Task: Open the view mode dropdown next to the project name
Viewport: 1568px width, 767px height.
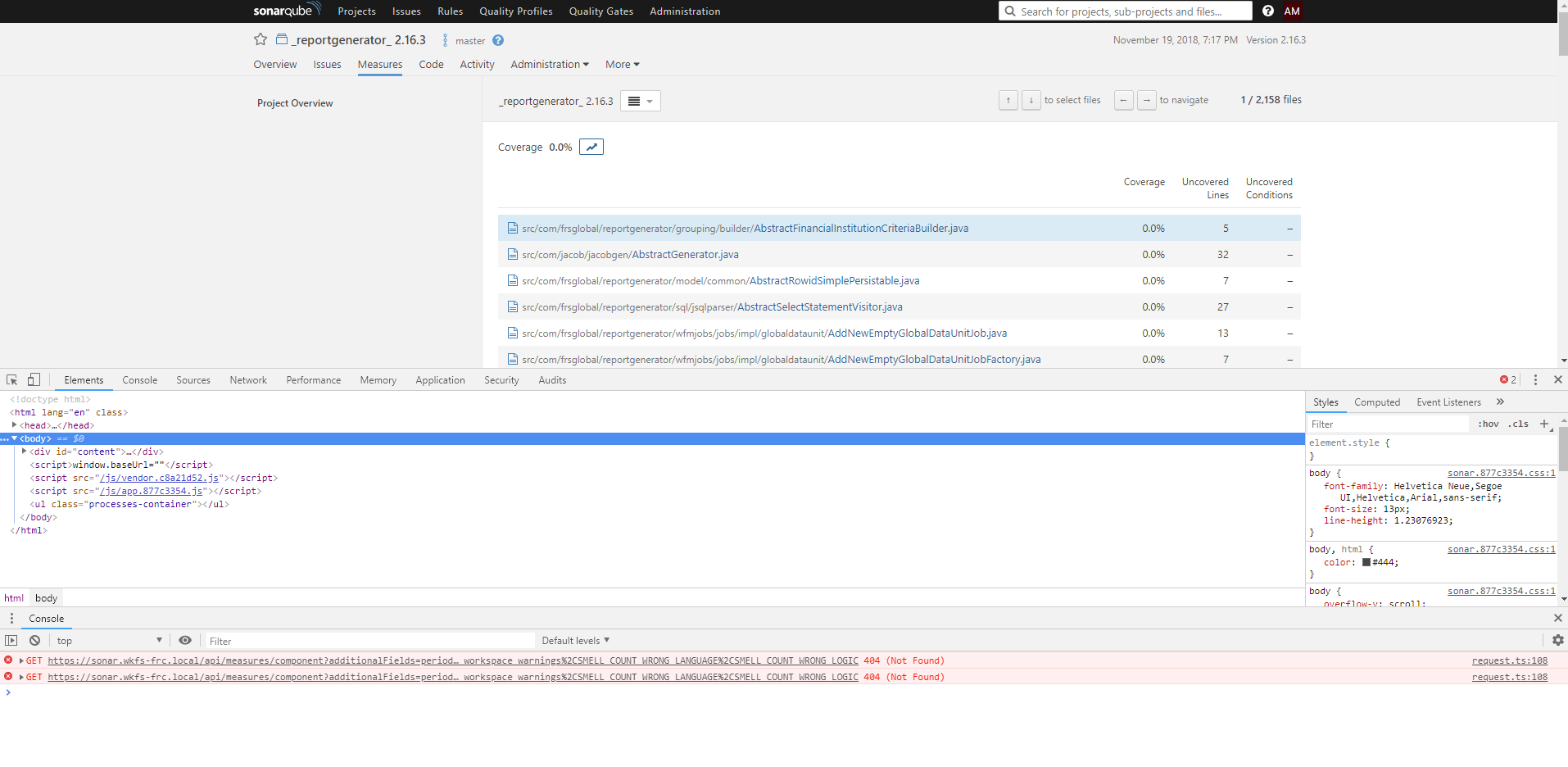Action: click(x=641, y=101)
